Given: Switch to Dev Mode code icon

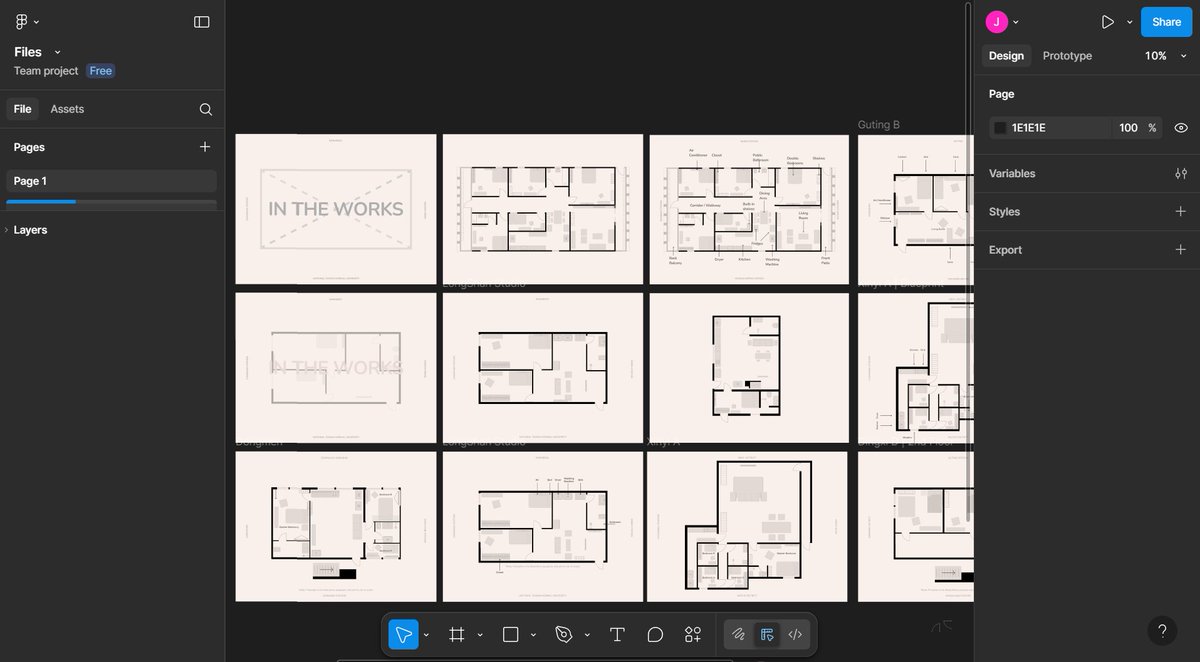Looking at the screenshot, I should (795, 634).
